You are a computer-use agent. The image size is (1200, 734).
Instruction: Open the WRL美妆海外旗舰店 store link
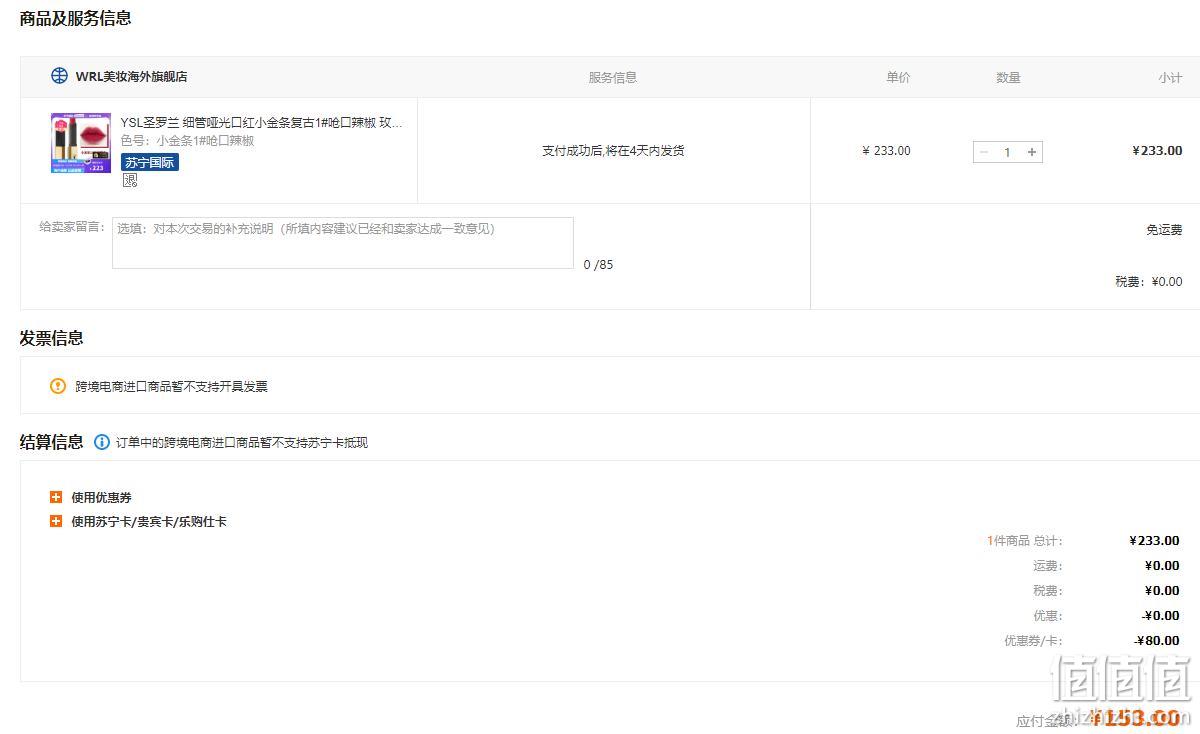point(131,77)
